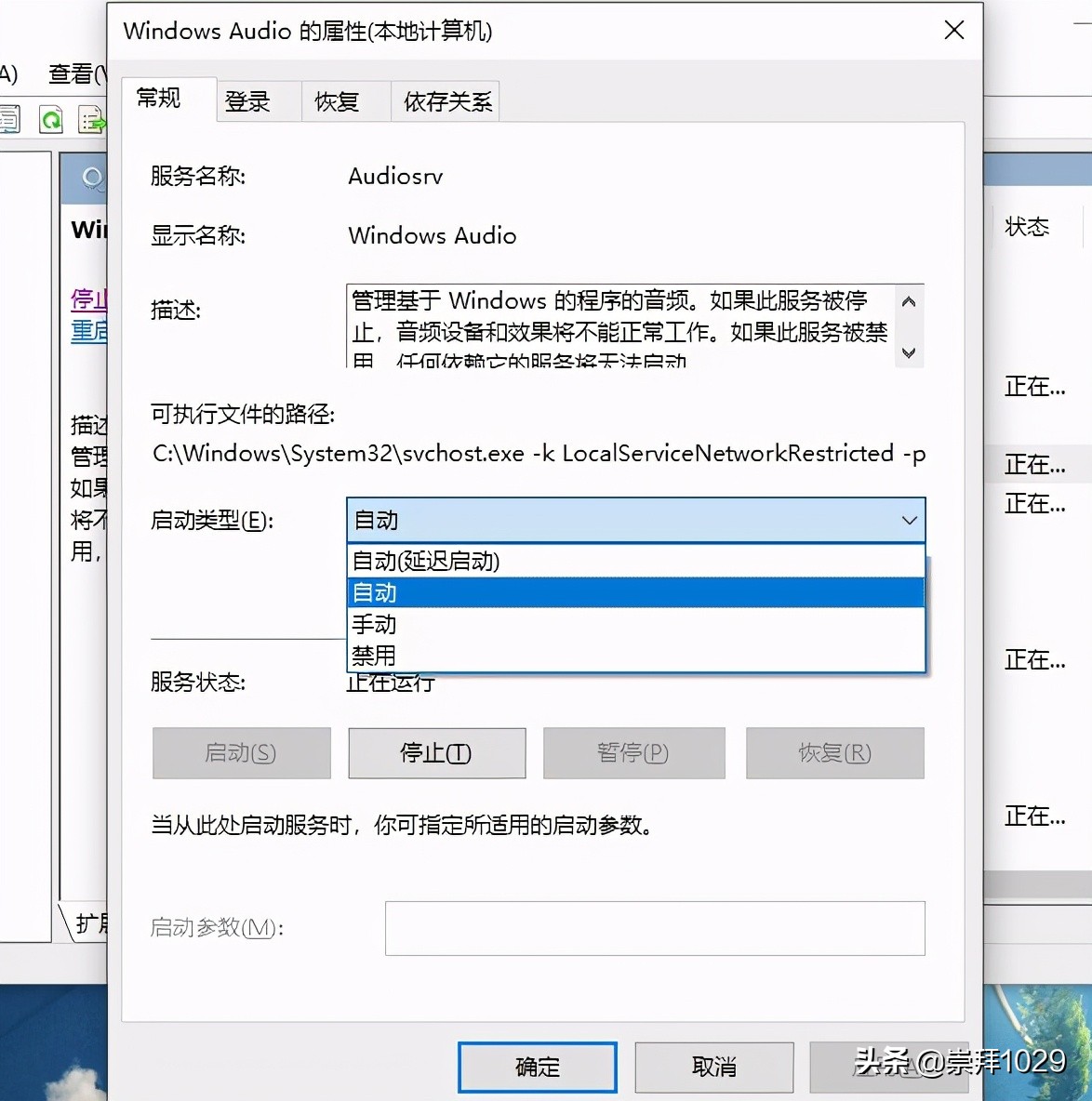Refresh the services list with the refresh icon
This screenshot has height=1101, width=1092.
point(51,120)
